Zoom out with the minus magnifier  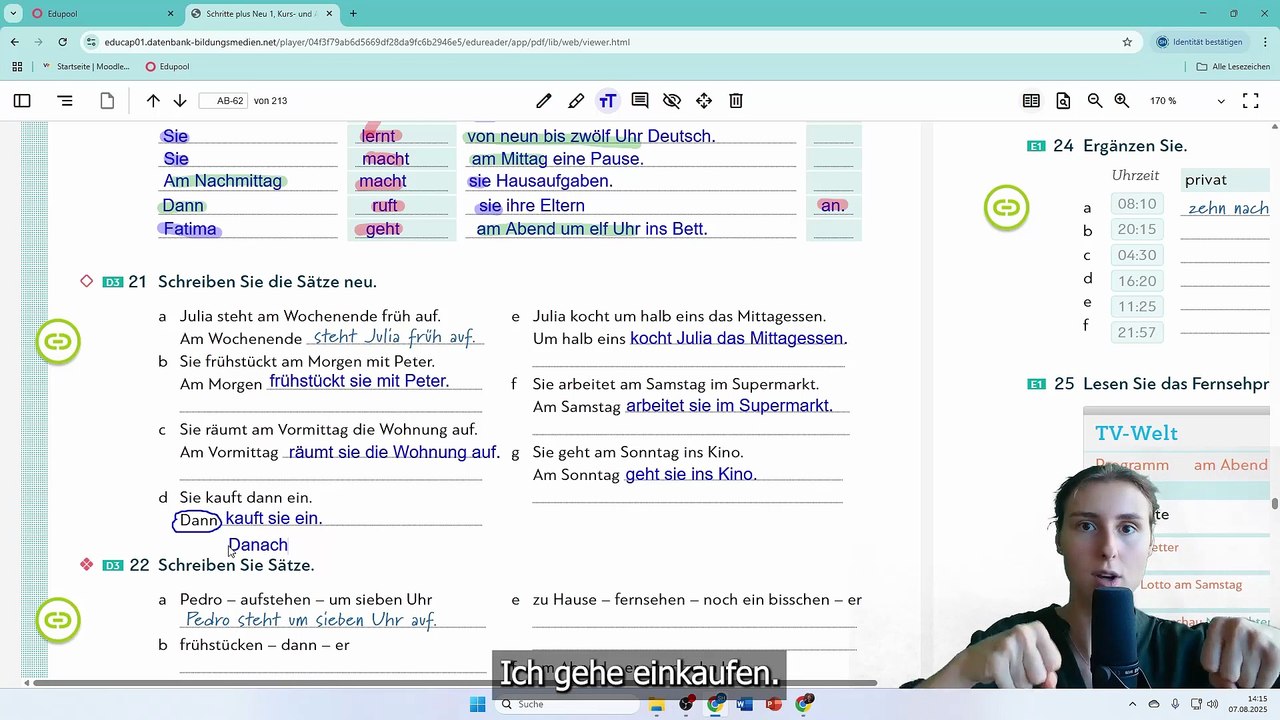(x=1095, y=101)
